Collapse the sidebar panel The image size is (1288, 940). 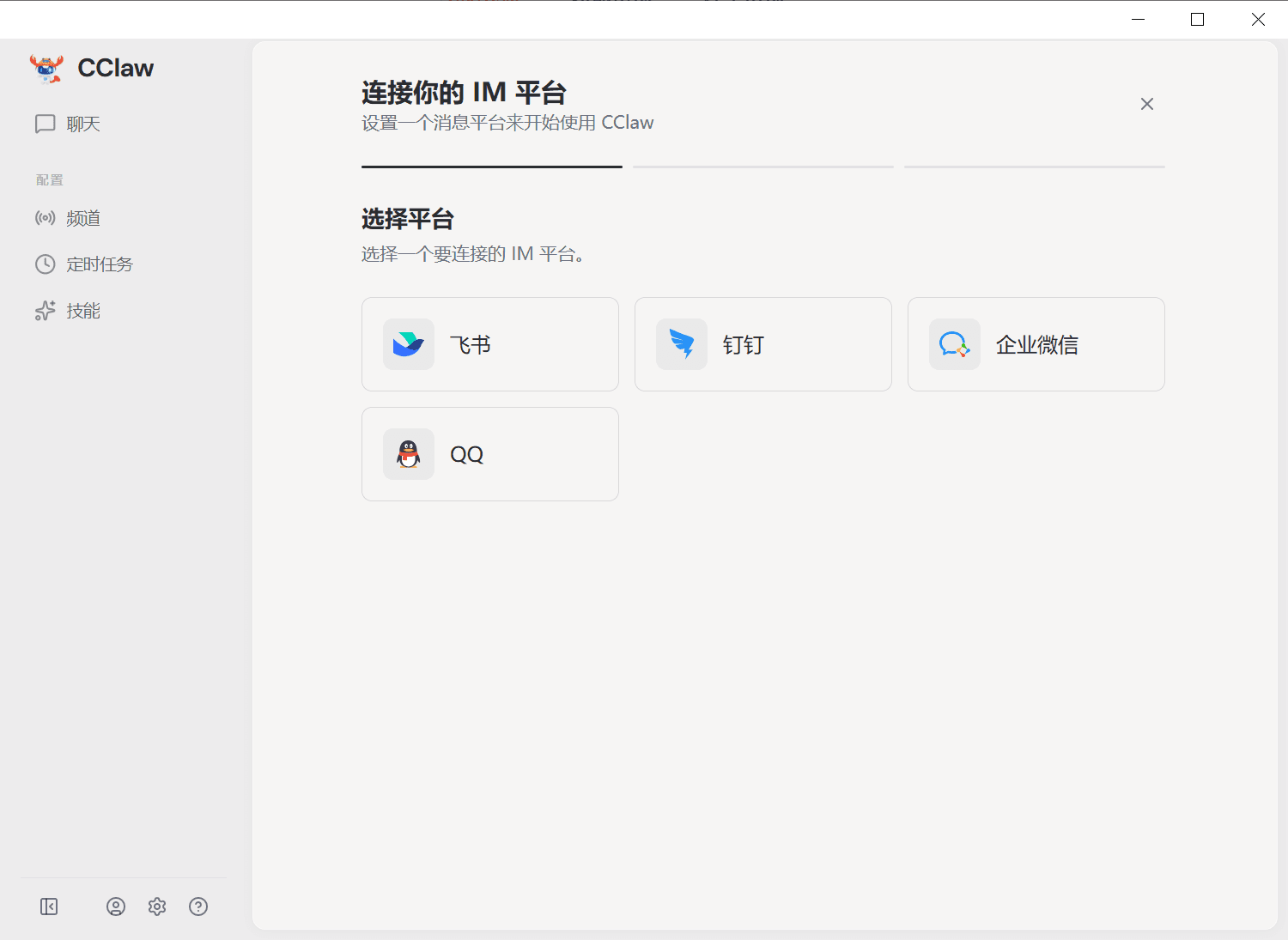click(49, 907)
